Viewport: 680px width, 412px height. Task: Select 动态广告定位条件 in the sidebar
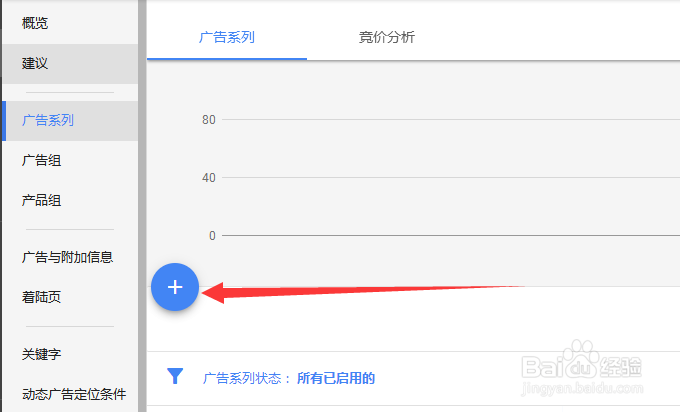(74, 394)
